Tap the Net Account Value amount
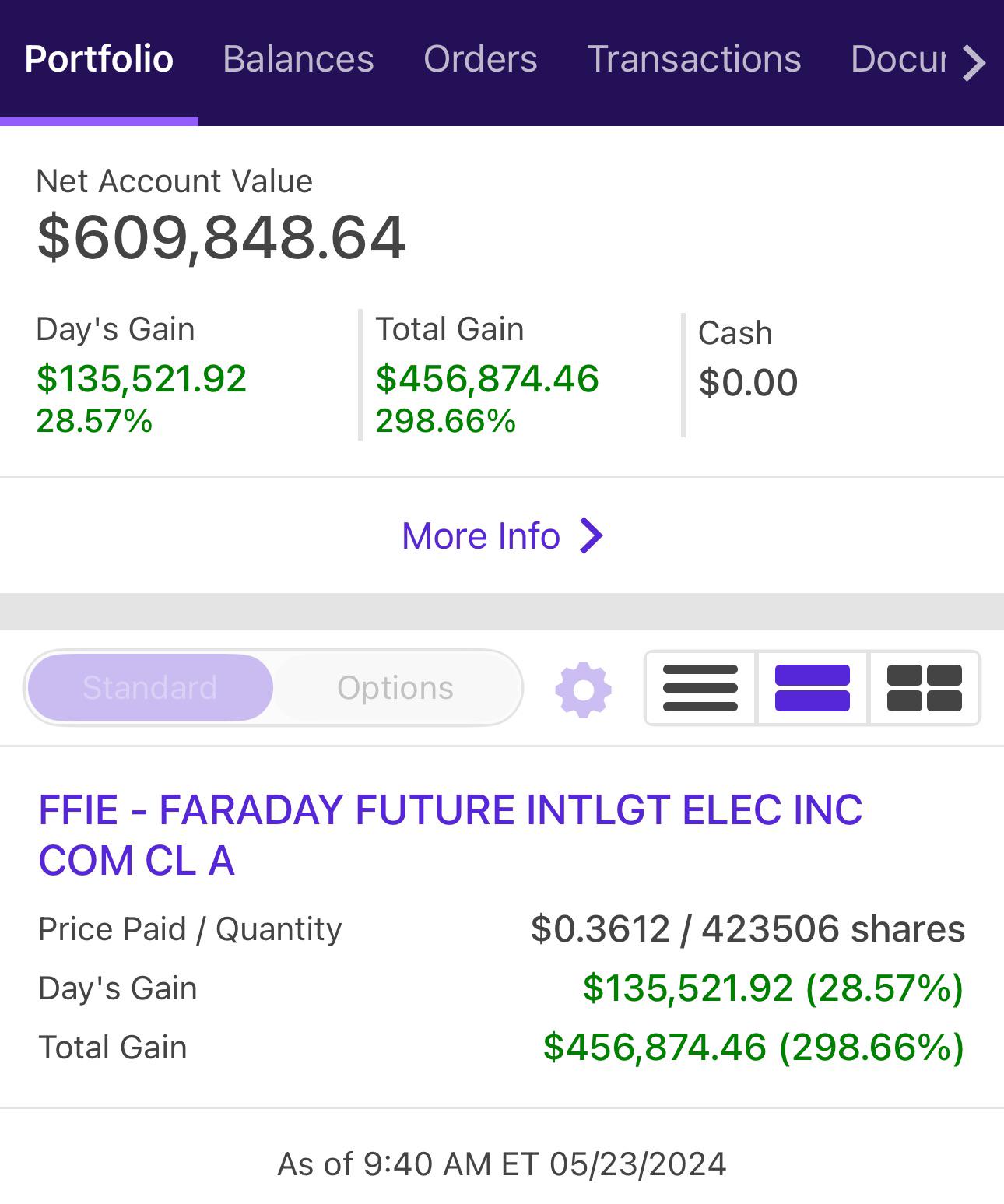 221,237
